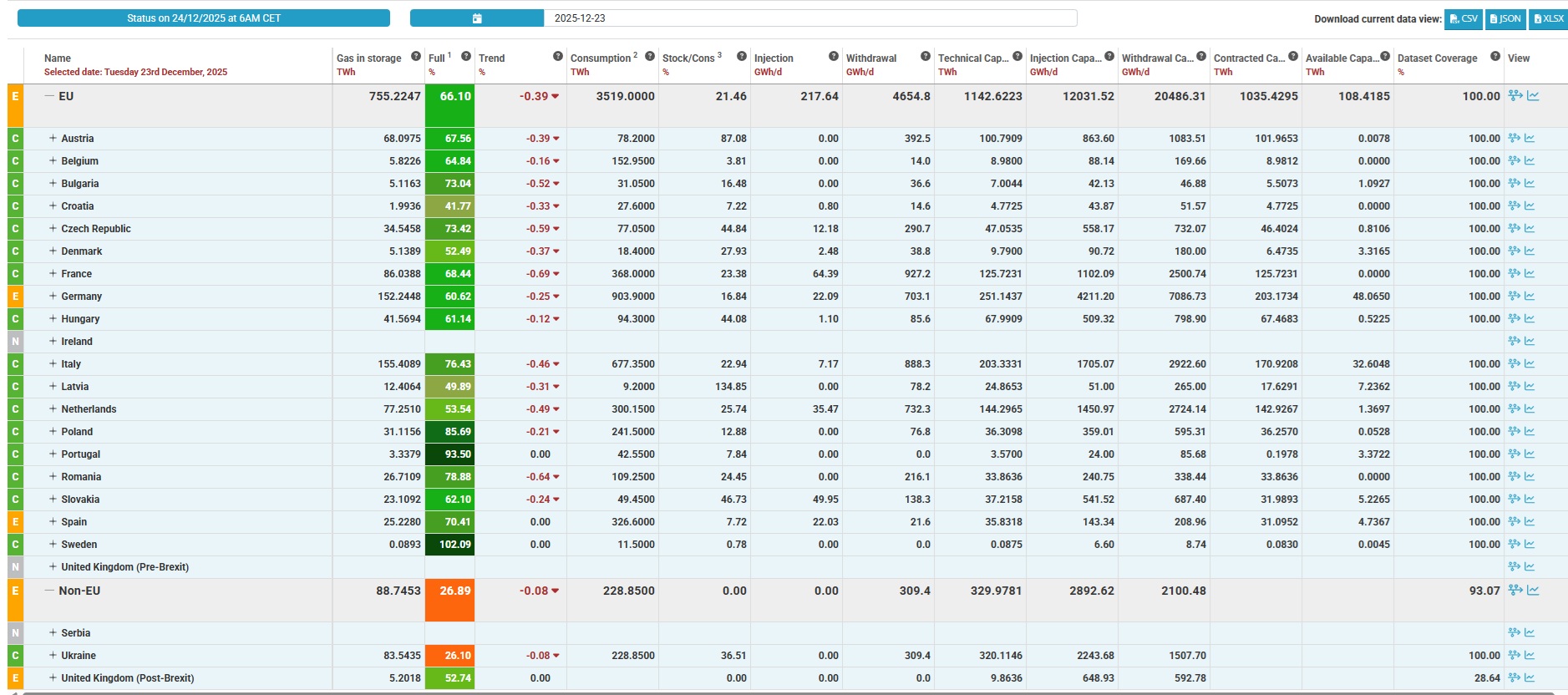Click the help icon next to Gas in storage
1568x695 pixels.
point(415,57)
